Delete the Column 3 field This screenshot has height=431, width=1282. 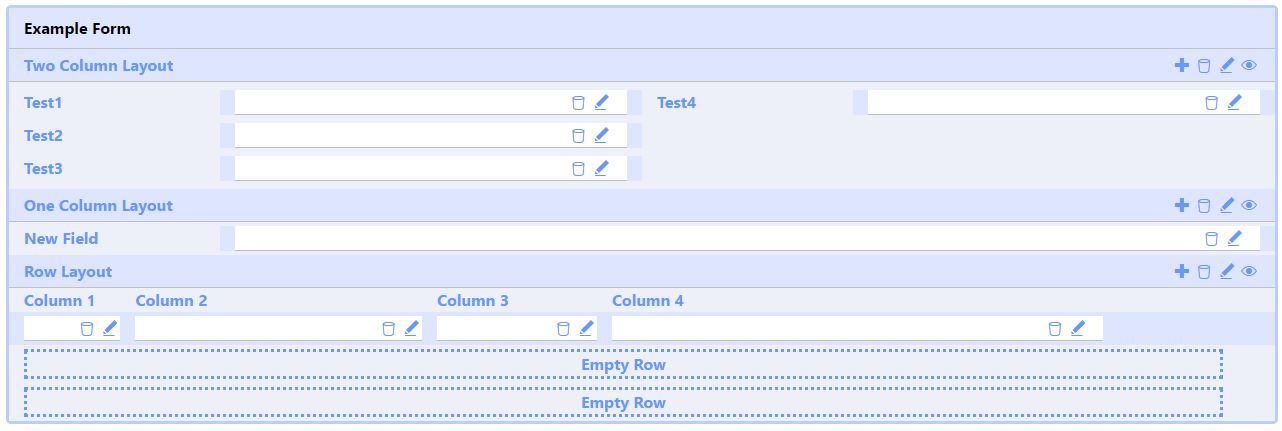563,328
